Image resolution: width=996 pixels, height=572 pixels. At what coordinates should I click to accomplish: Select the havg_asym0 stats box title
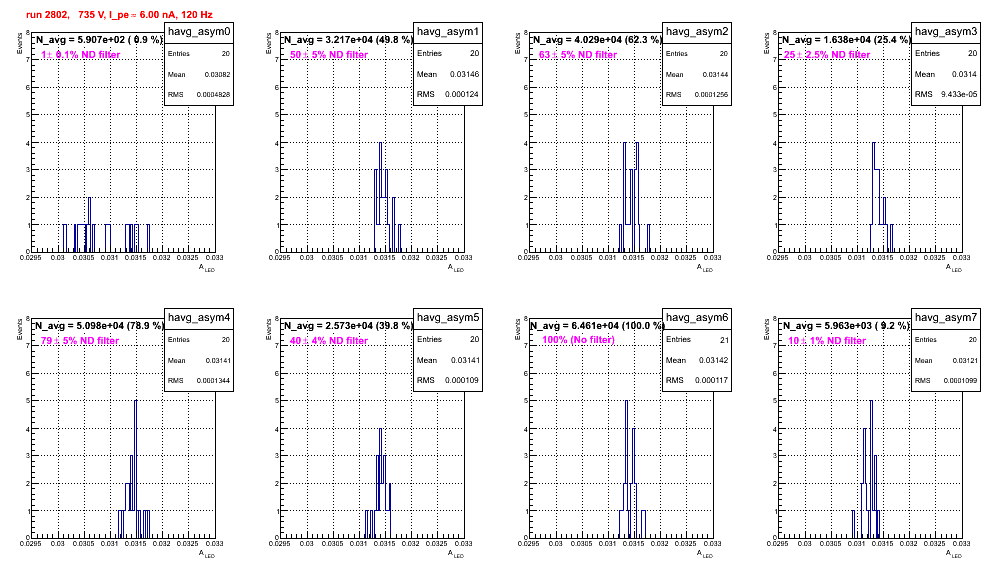coord(199,31)
